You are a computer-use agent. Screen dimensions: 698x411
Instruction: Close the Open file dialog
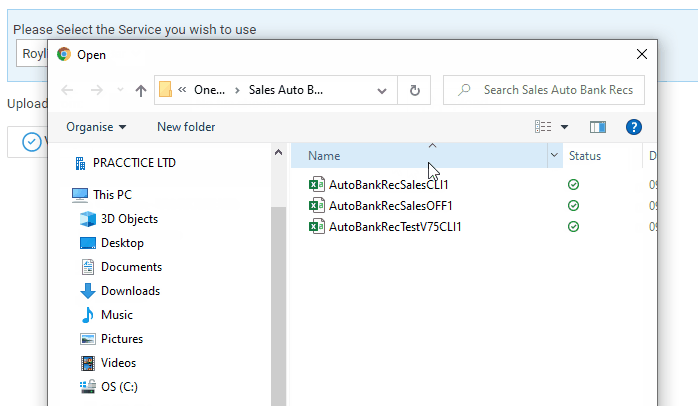click(640, 55)
